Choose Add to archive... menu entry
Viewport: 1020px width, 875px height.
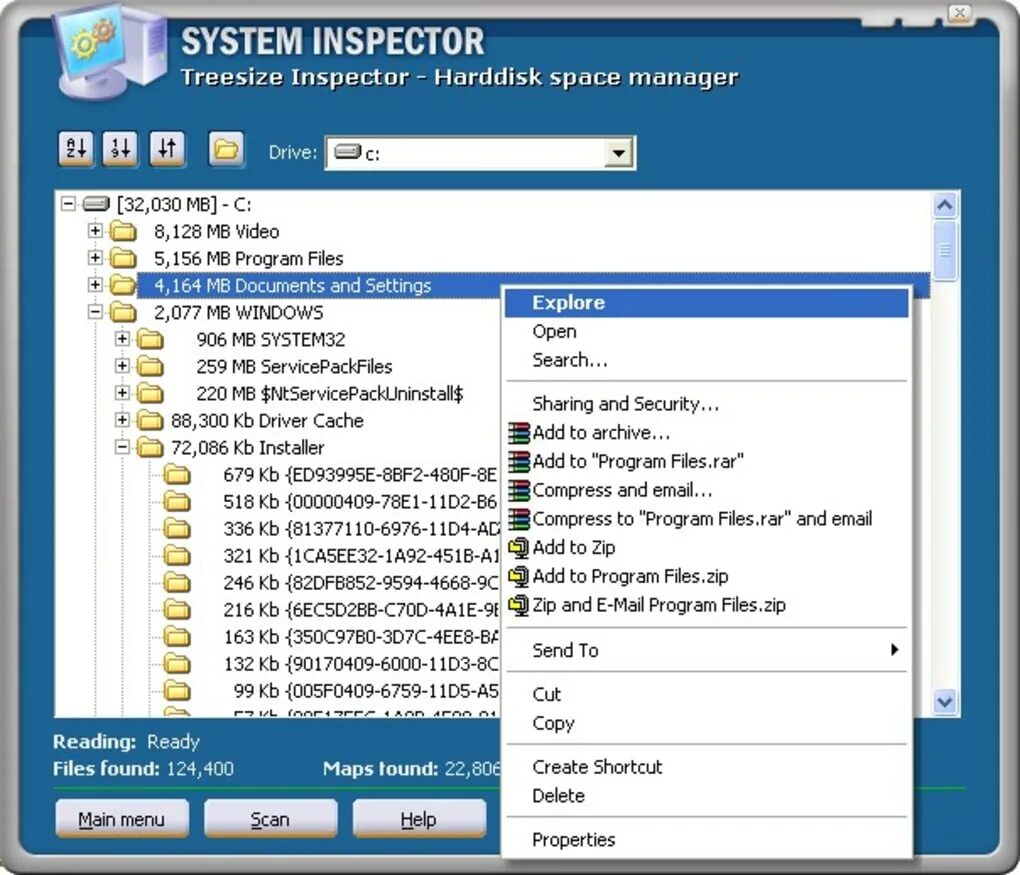tap(706, 433)
